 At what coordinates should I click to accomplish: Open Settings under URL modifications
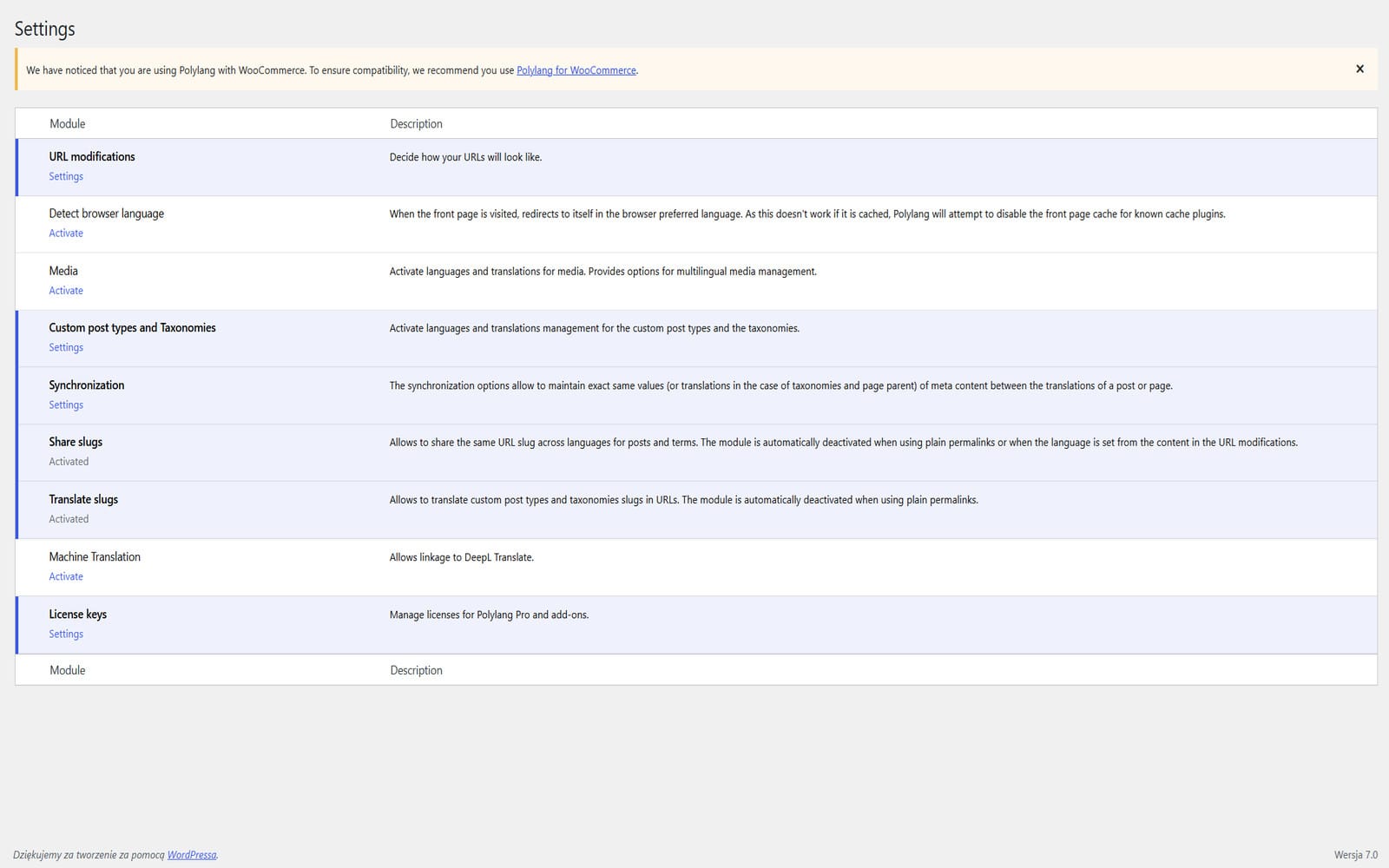pos(66,176)
